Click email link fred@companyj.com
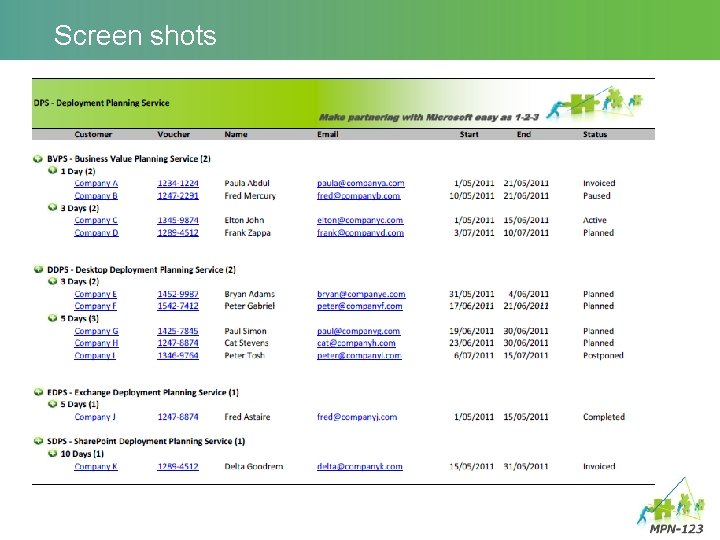Viewport: 720px width, 540px height. 357,417
